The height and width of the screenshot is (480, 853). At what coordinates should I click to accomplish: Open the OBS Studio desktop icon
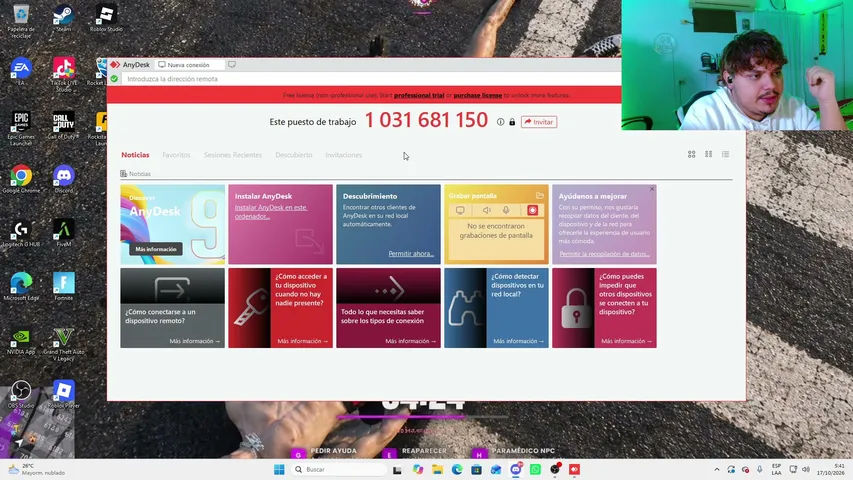tap(21, 394)
